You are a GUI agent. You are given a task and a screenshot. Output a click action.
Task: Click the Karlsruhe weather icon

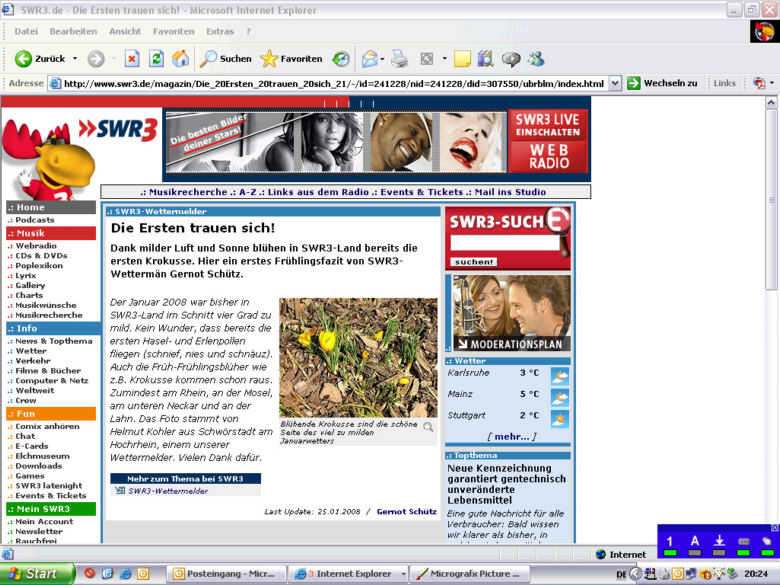click(560, 376)
